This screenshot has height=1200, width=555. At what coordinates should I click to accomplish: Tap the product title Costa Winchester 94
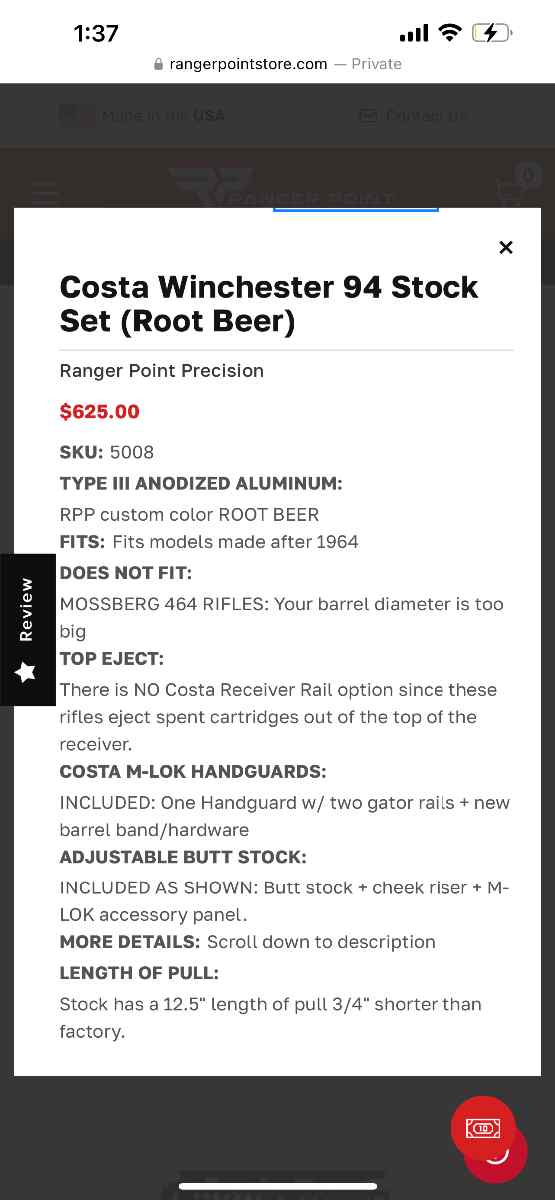click(x=269, y=304)
